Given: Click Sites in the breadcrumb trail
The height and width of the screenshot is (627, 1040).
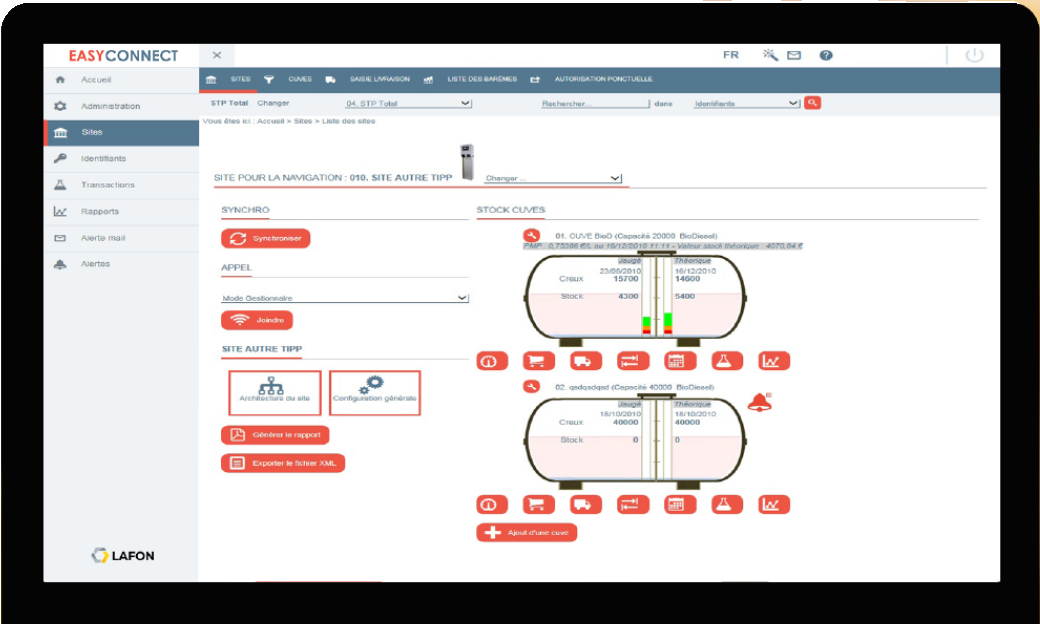Looking at the screenshot, I should pyautogui.click(x=302, y=121).
